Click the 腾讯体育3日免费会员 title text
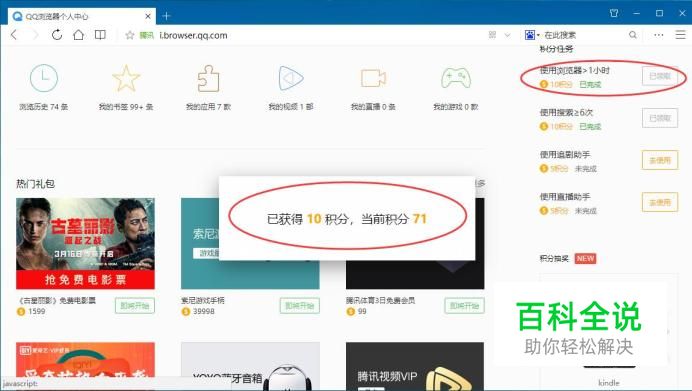692x391 pixels. pos(380,301)
